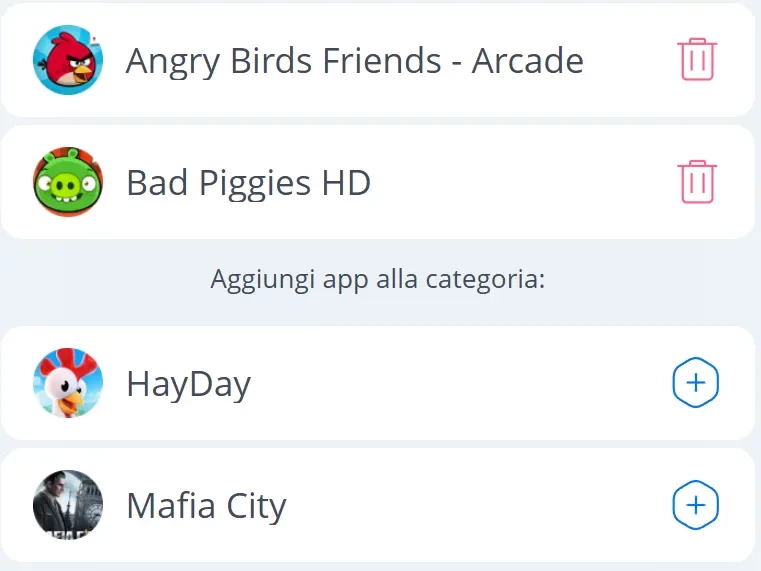Click the 'HayDay' app name
Screen dimensions: 761x571
(x=188, y=384)
